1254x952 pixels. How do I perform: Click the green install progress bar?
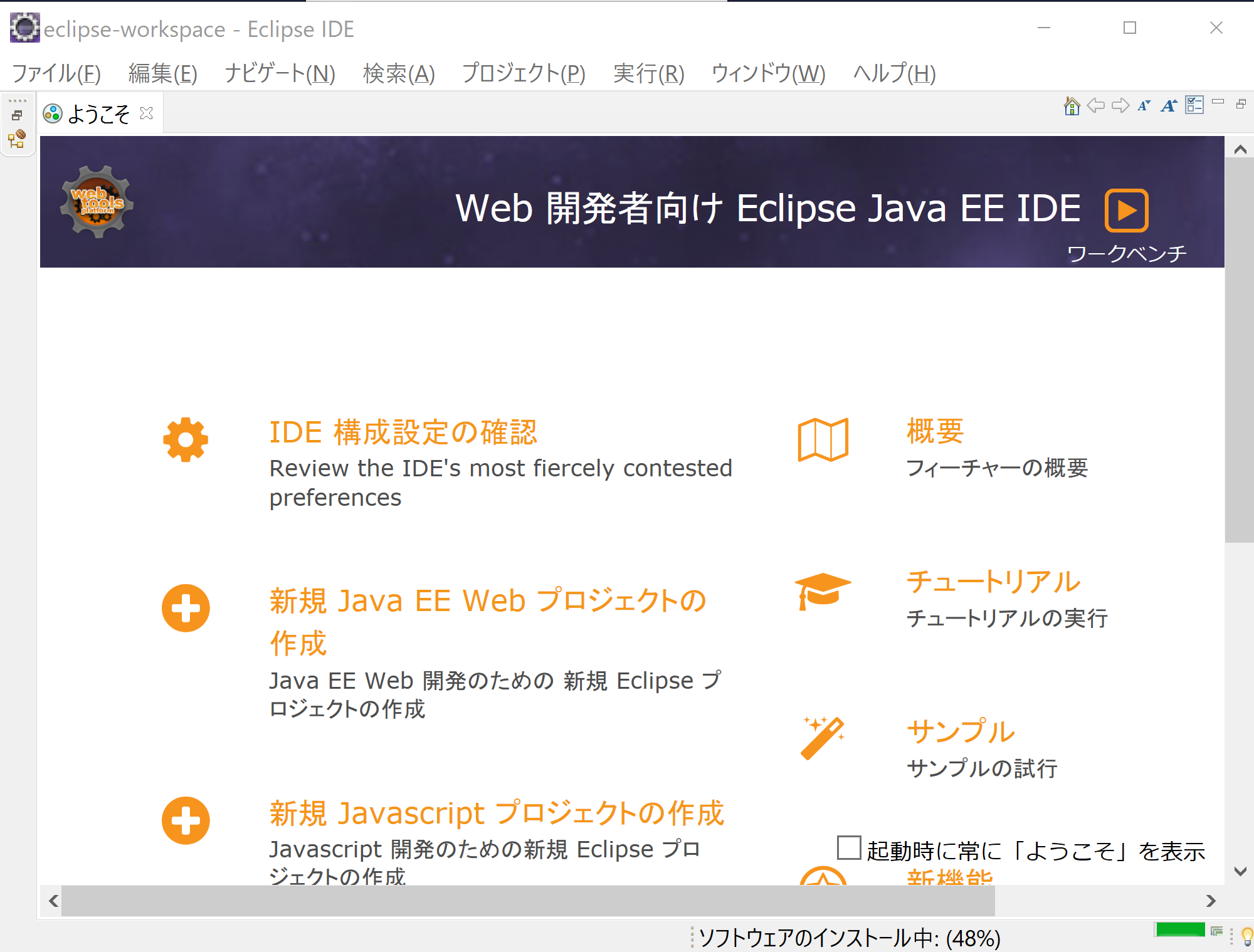(1180, 929)
